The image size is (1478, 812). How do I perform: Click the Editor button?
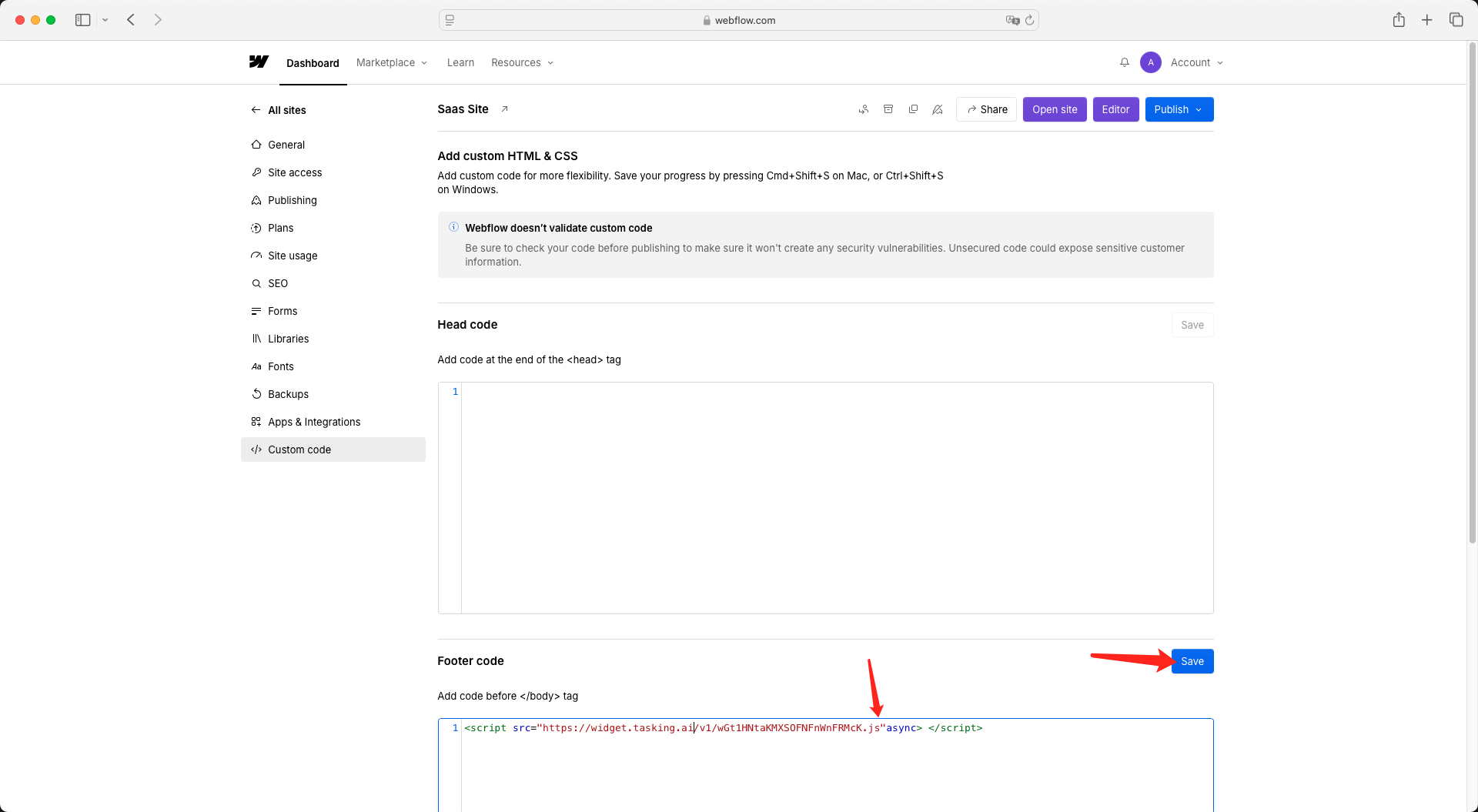[1115, 109]
